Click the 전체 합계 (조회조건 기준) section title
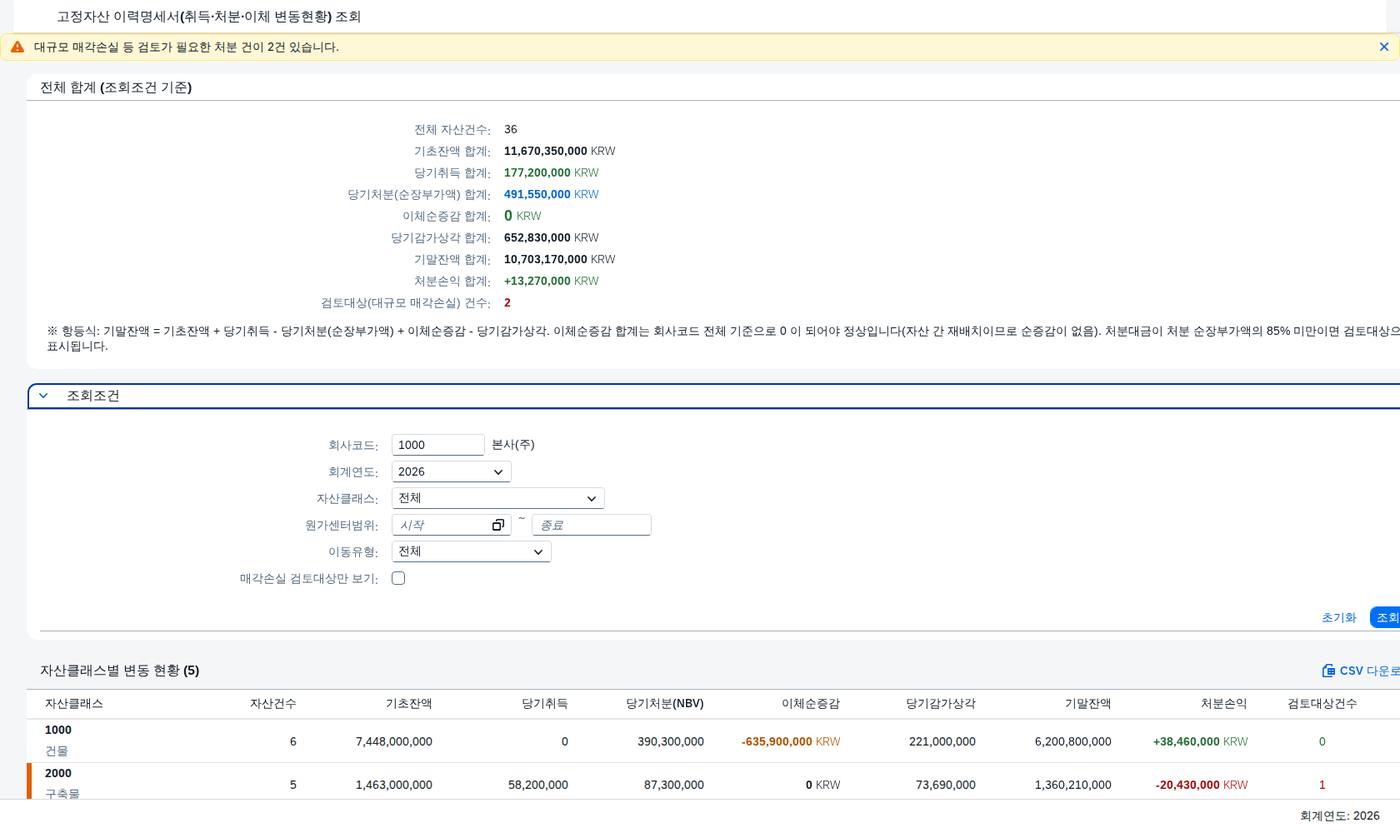 (116, 88)
